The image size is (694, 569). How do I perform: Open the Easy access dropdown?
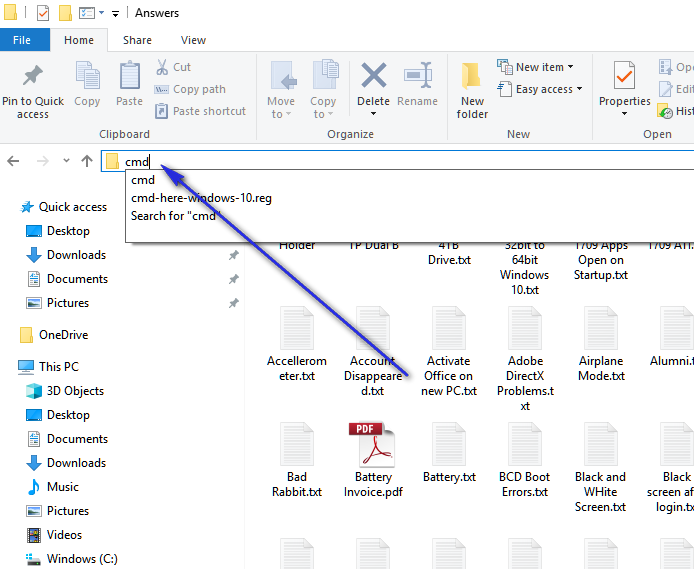click(x=540, y=89)
